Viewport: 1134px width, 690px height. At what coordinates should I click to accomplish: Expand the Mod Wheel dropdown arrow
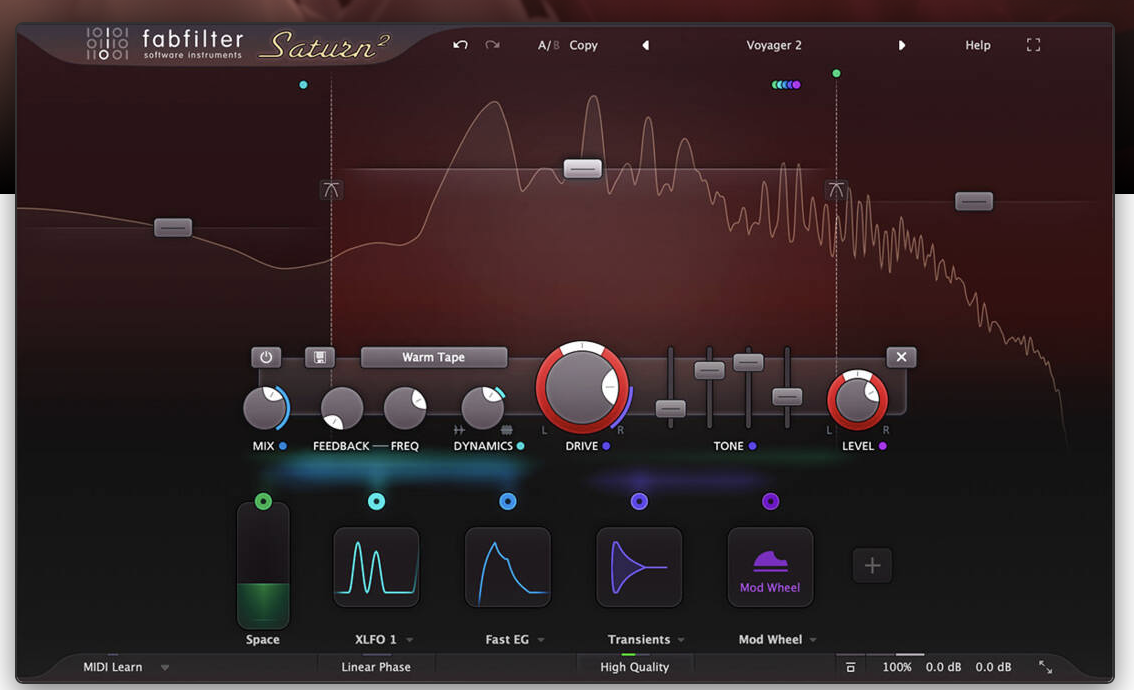813,640
